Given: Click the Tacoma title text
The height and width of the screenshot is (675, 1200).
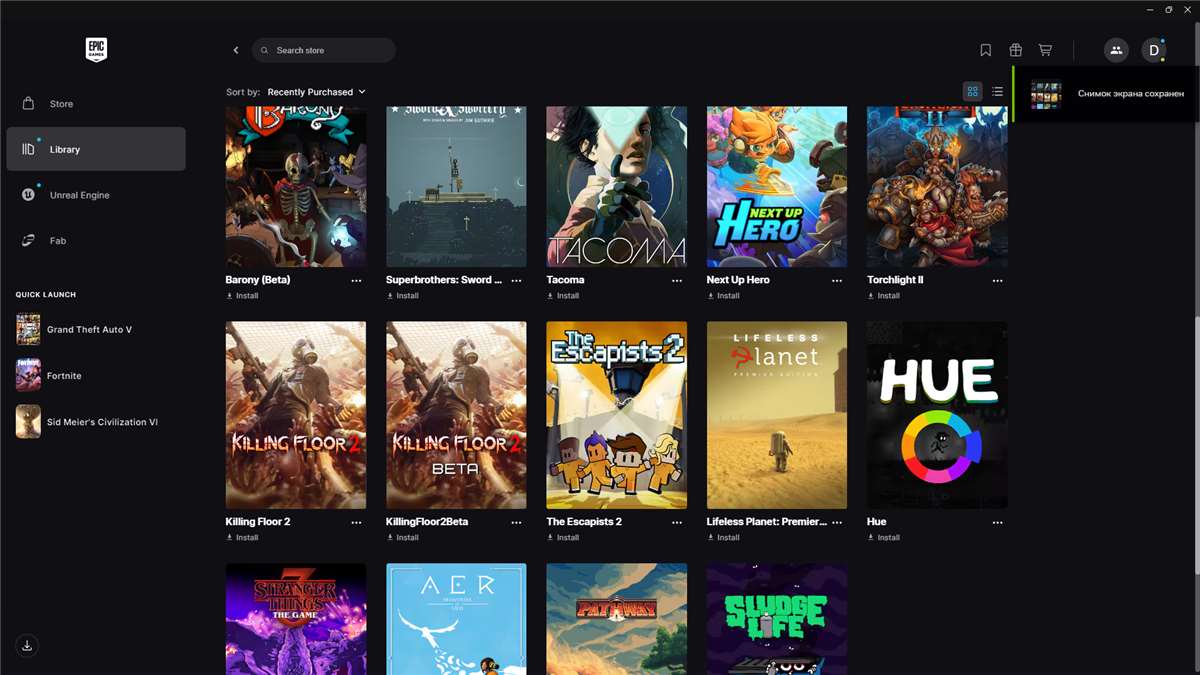Looking at the screenshot, I should pyautogui.click(x=565, y=280).
